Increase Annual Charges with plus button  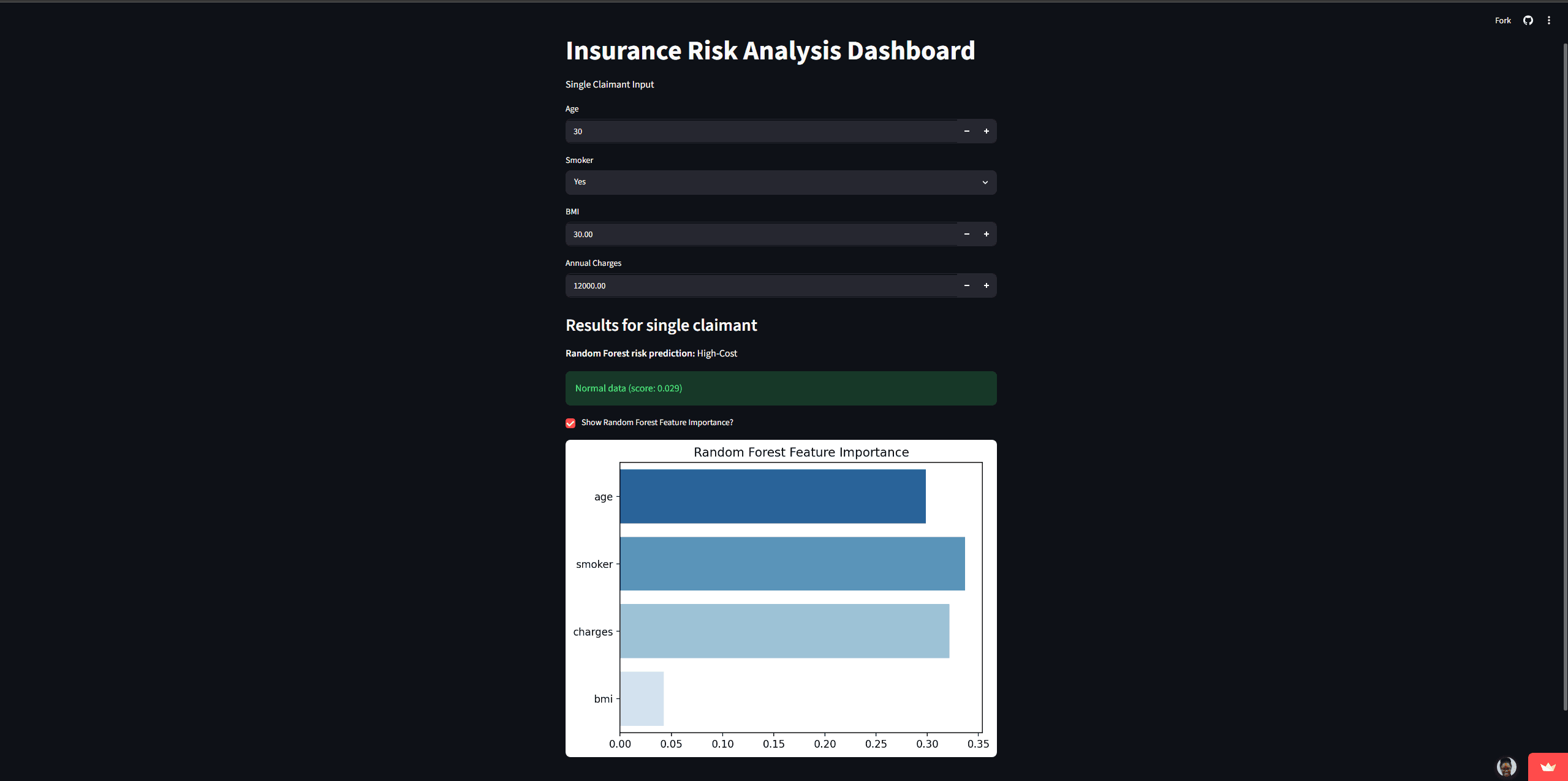pyautogui.click(x=987, y=285)
